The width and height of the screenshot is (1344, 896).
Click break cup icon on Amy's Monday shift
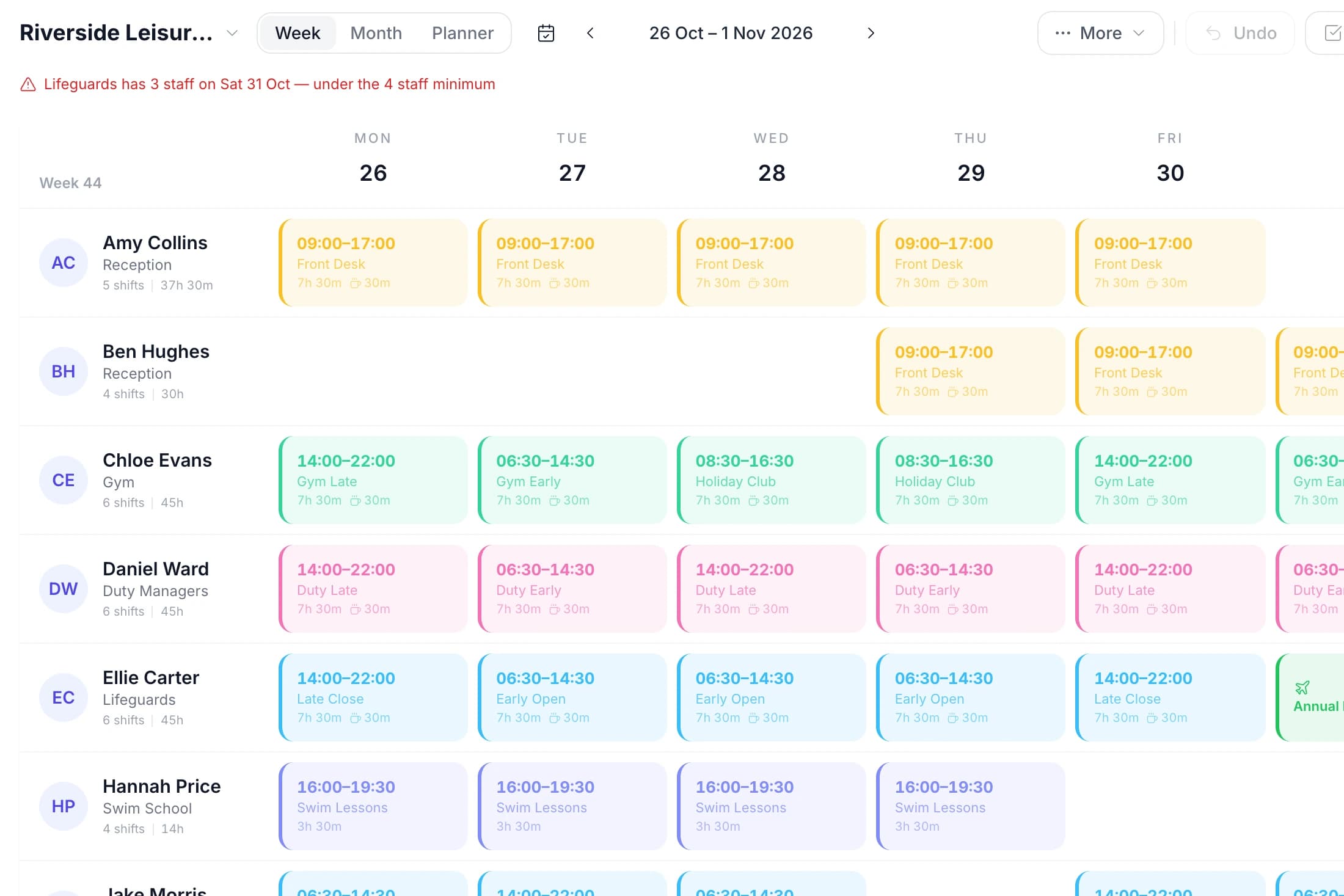[x=355, y=283]
